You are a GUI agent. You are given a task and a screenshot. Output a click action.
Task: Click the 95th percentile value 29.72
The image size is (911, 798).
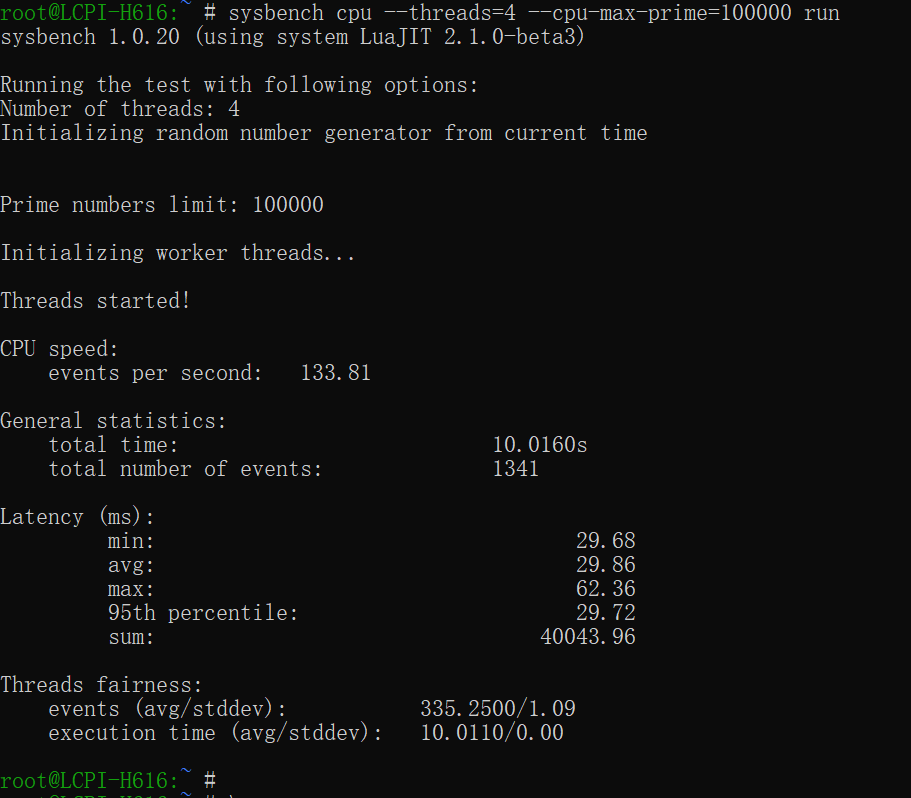(605, 613)
